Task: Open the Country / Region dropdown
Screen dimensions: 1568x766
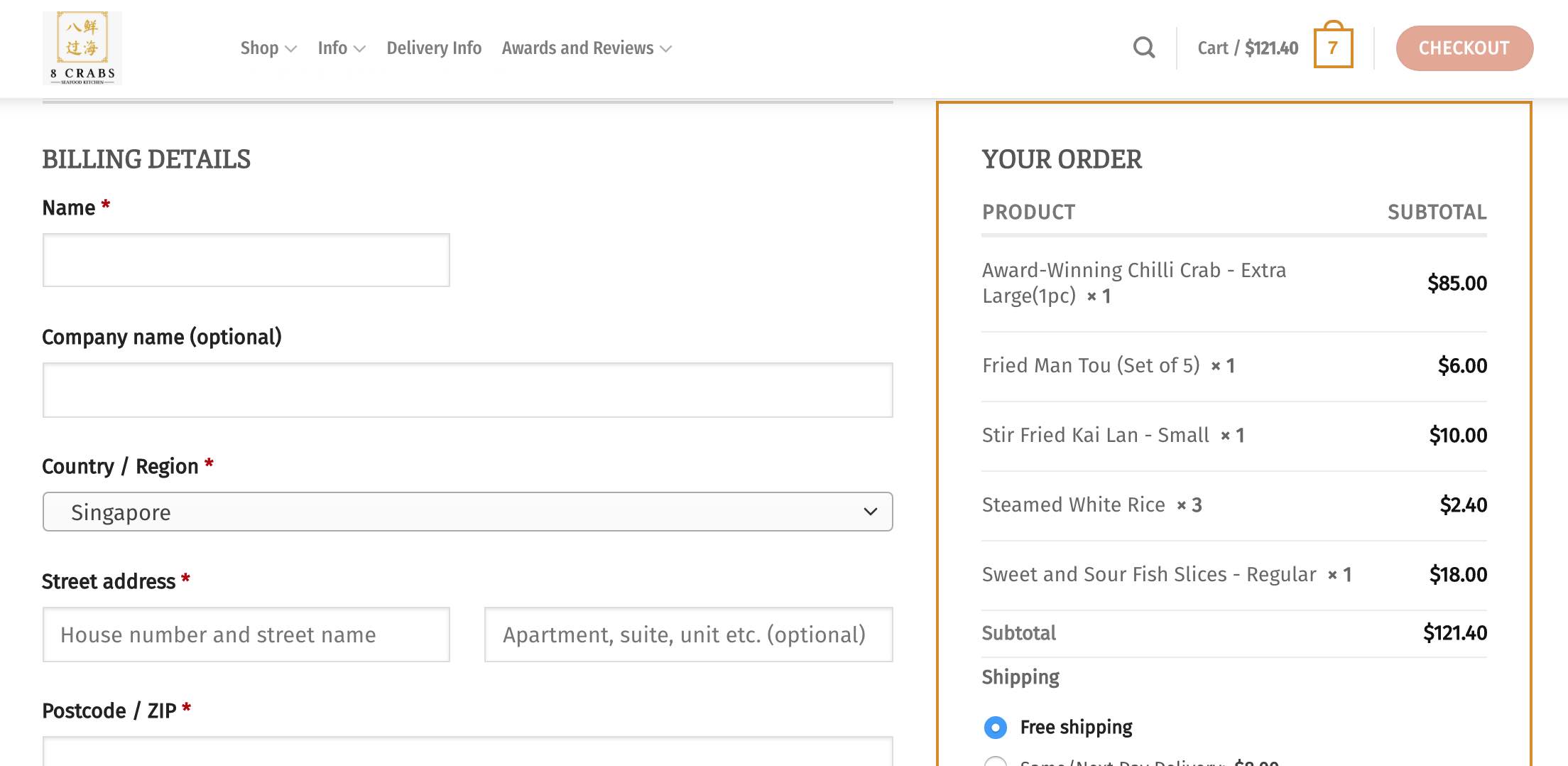Action: point(467,512)
